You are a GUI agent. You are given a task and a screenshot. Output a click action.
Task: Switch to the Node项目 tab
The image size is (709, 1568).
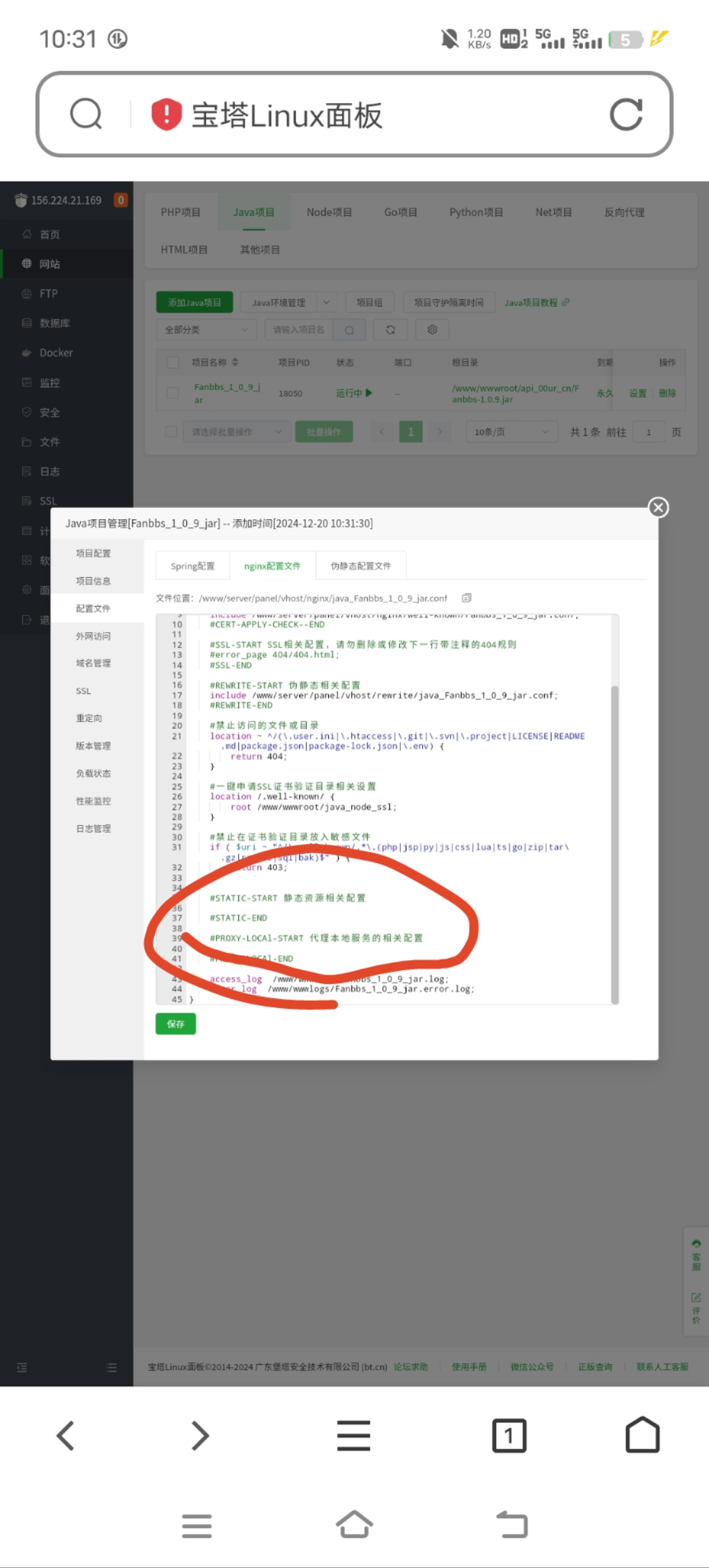(x=330, y=212)
